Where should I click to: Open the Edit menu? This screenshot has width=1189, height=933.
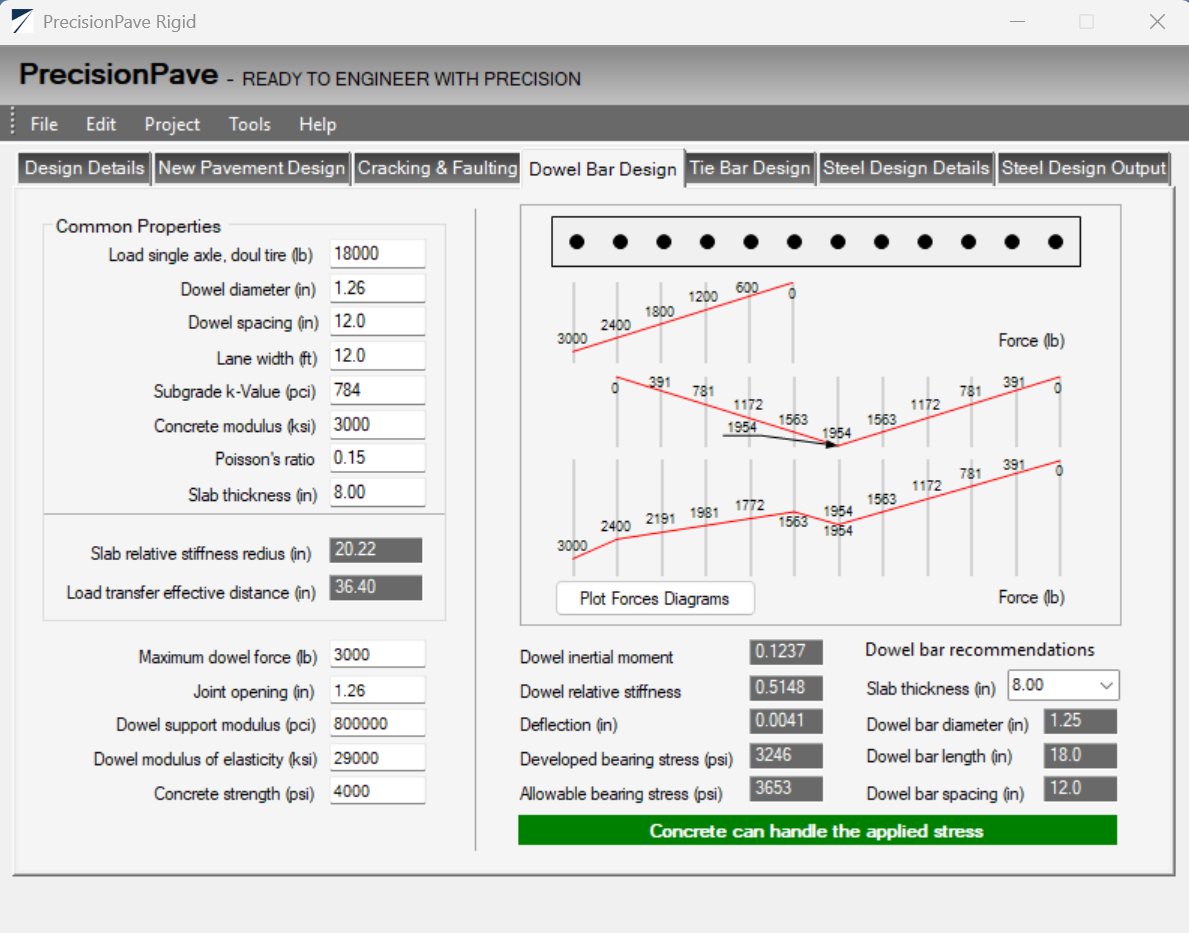[x=101, y=124]
